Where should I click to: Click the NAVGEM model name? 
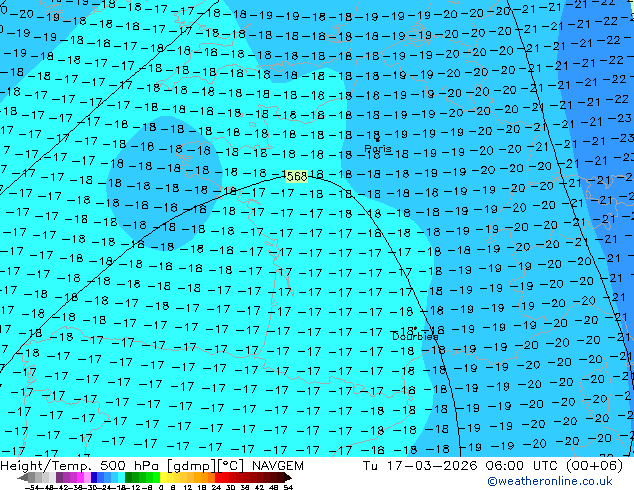[278, 466]
